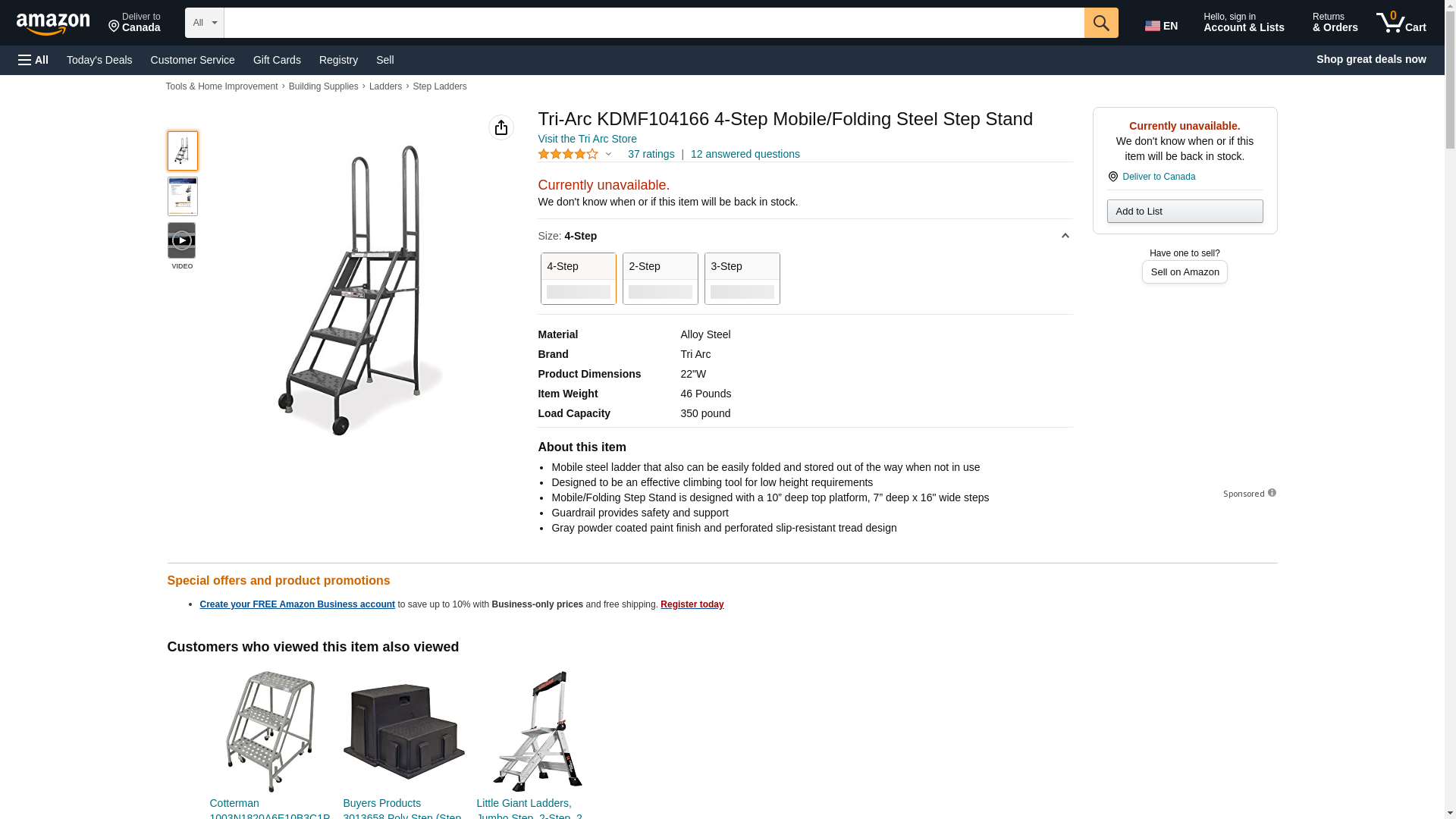The image size is (1456, 819).
Task: Expand the star ratings breakdown popover
Action: [607, 154]
